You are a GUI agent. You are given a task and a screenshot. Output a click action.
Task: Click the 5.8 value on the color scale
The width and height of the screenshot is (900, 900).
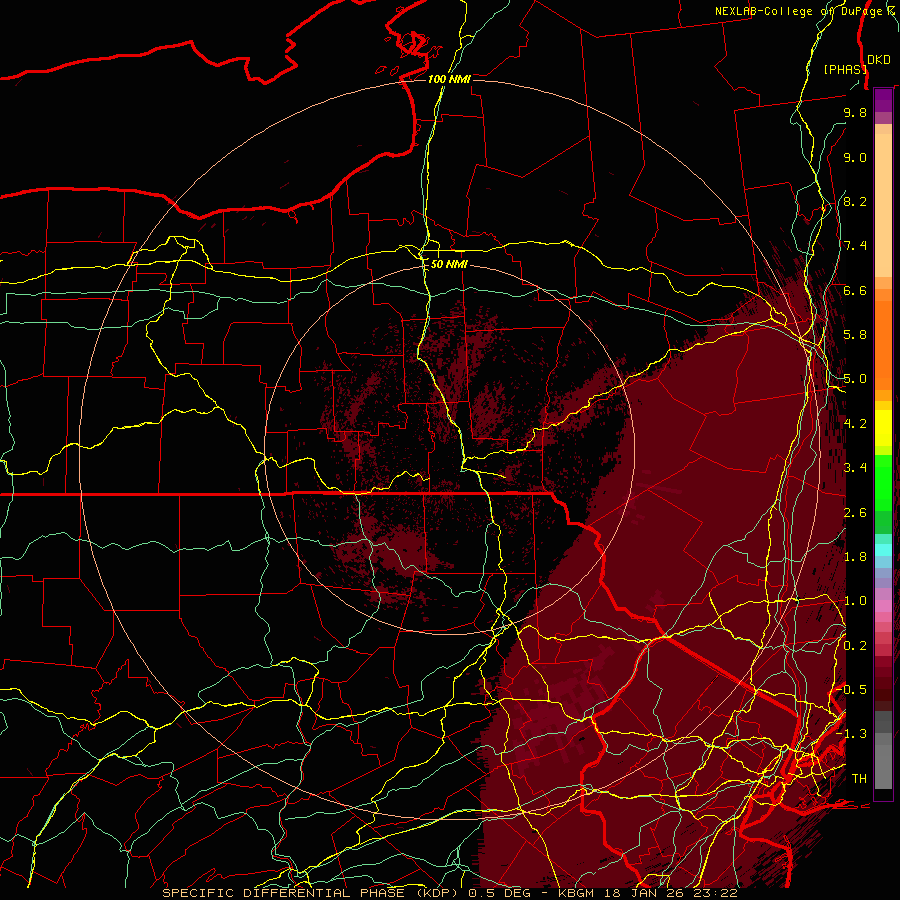coord(855,335)
